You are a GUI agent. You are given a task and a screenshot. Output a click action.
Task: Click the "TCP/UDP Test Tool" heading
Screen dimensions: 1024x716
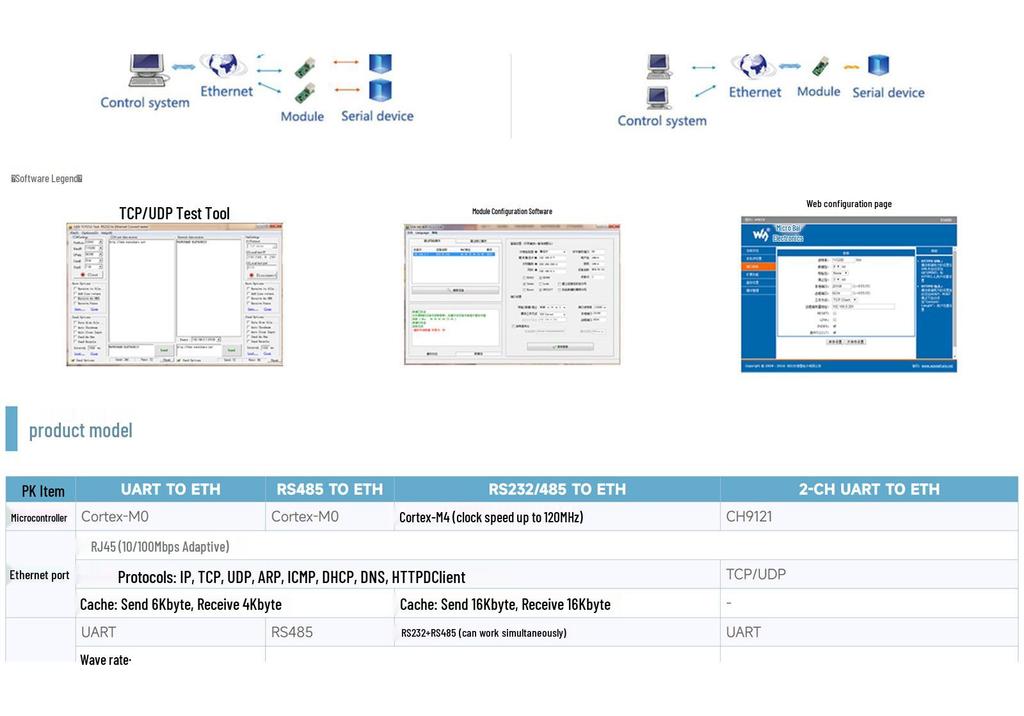pos(174,214)
